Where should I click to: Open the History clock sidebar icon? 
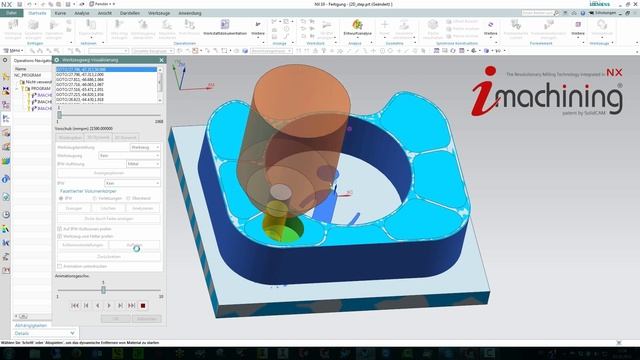point(6,215)
